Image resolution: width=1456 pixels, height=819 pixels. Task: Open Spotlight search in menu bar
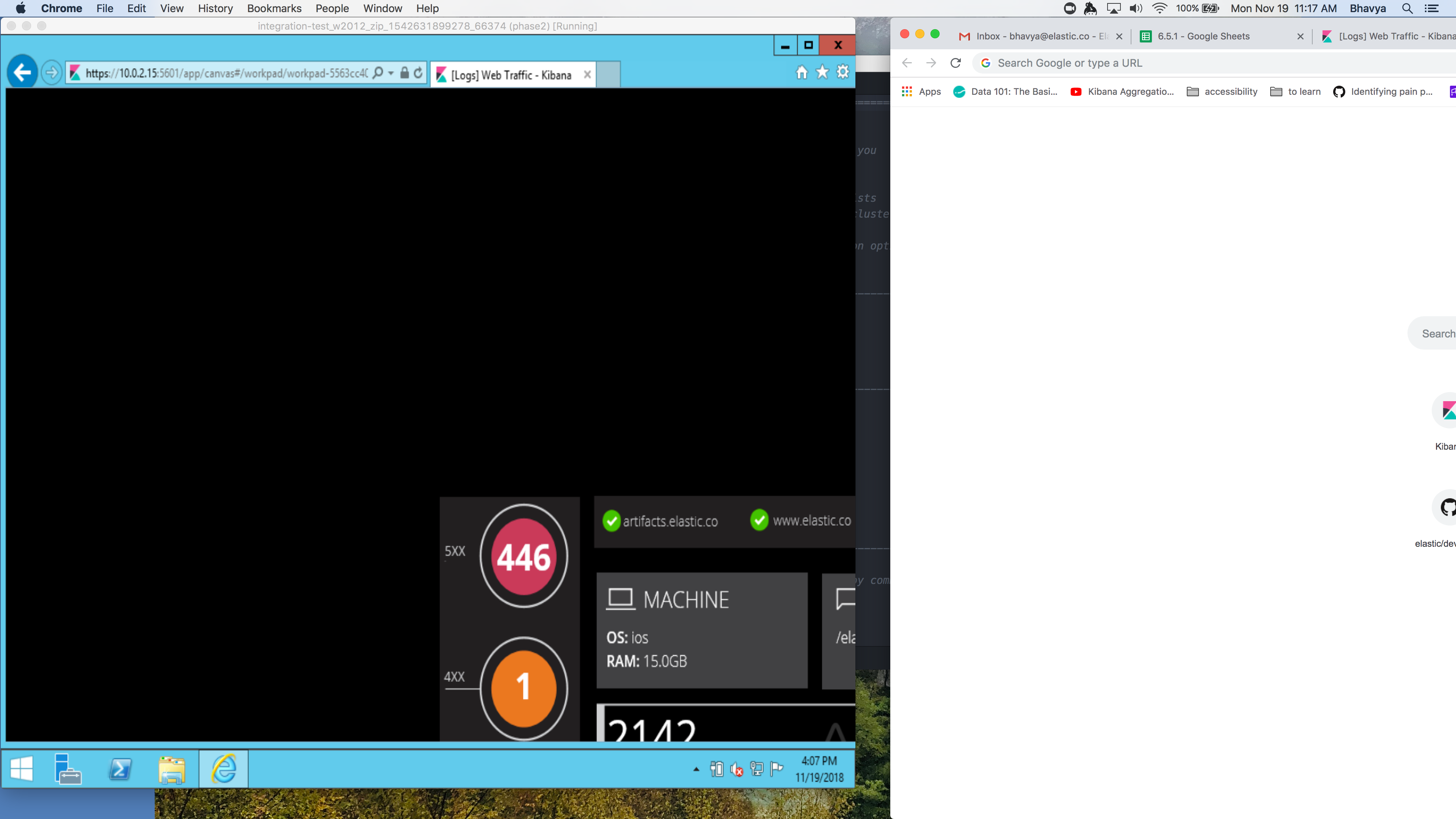click(1407, 8)
